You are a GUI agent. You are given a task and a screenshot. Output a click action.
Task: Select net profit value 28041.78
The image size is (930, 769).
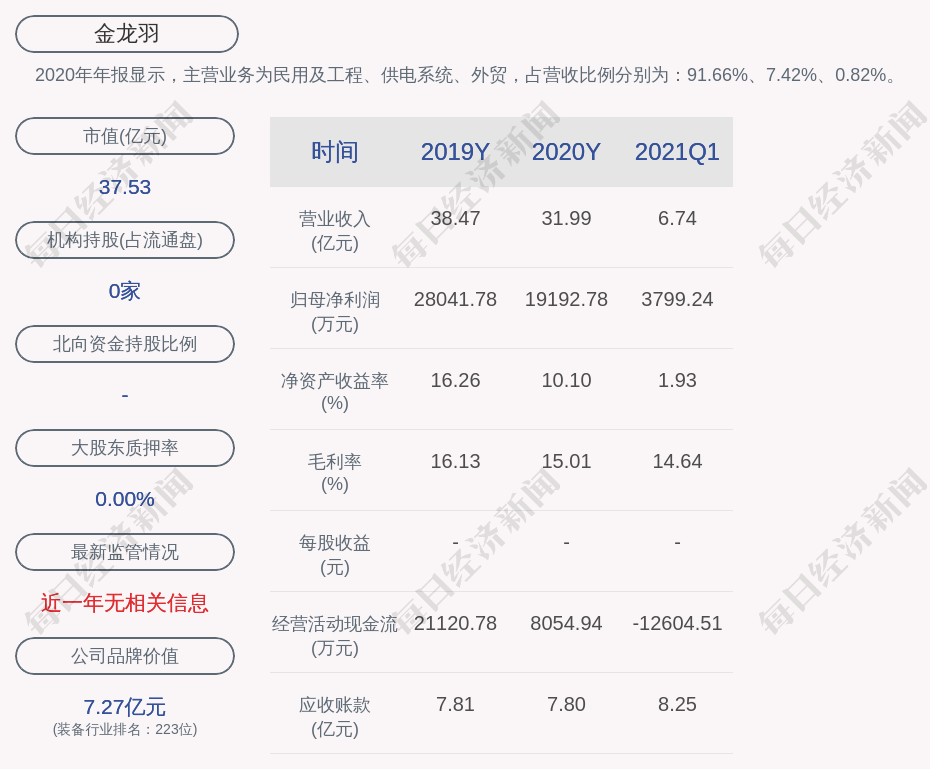pos(456,299)
